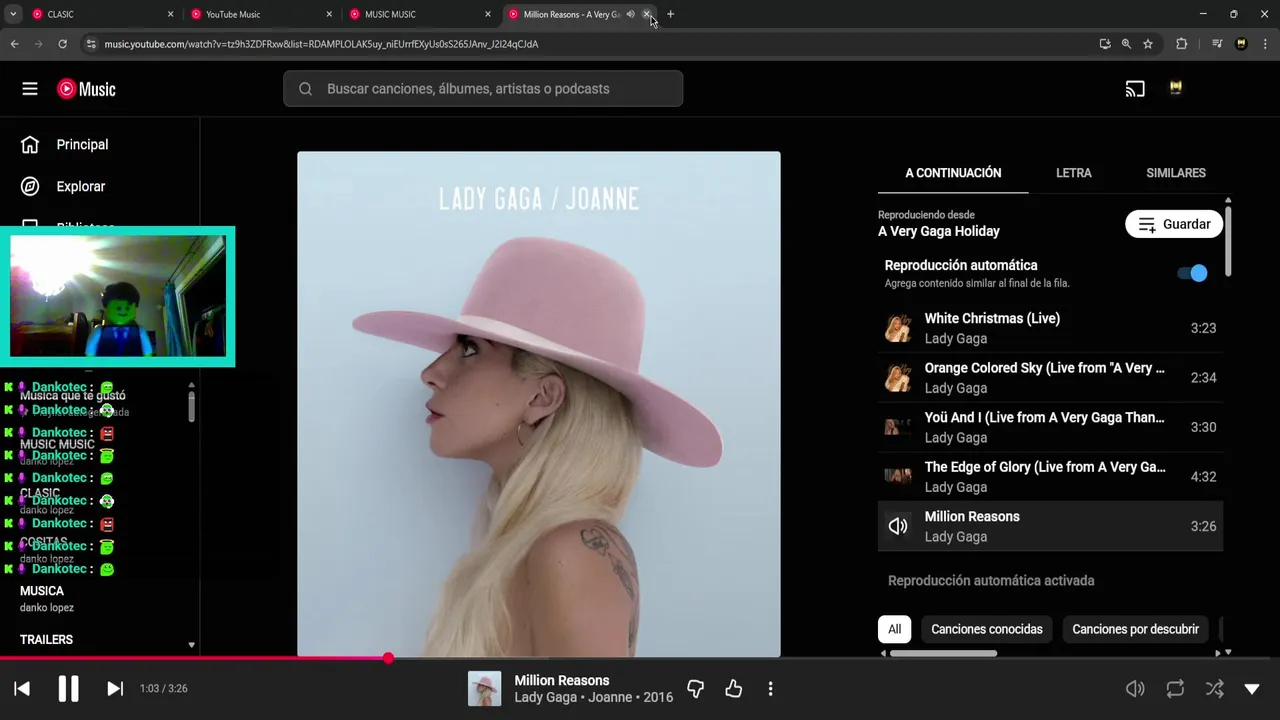The width and height of the screenshot is (1280, 720).
Task: Click the queue panel vertical scrollbar
Action: [1228, 241]
